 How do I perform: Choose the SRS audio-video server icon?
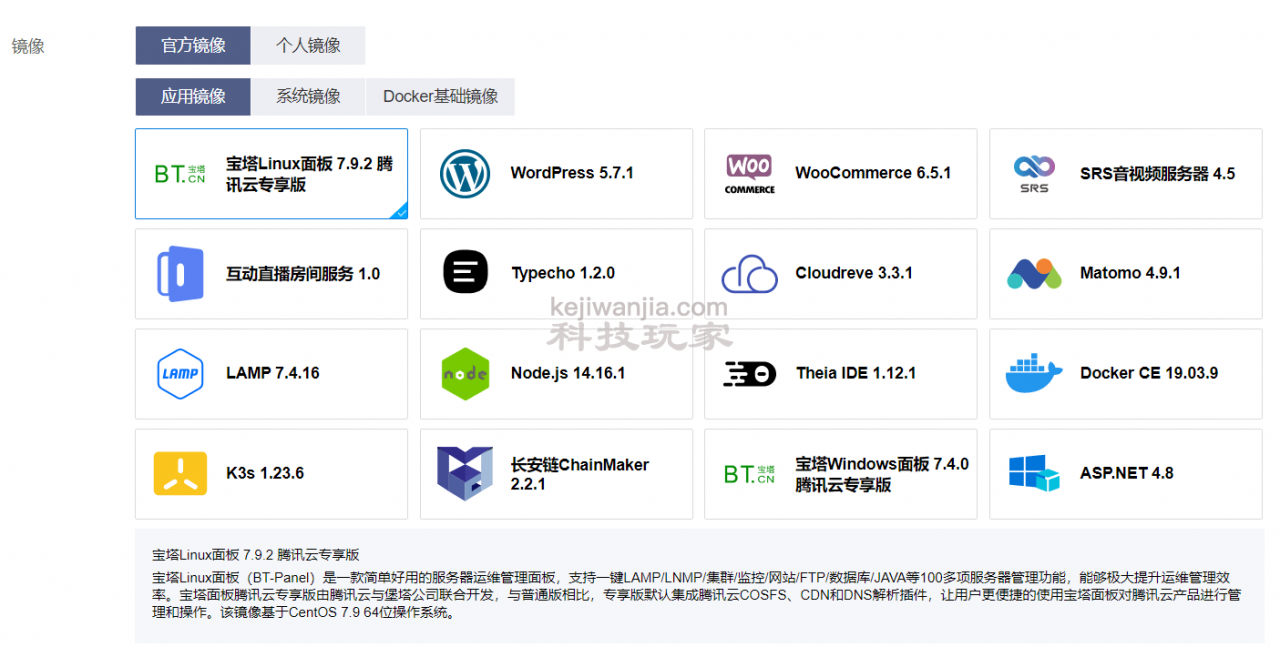click(x=1034, y=174)
